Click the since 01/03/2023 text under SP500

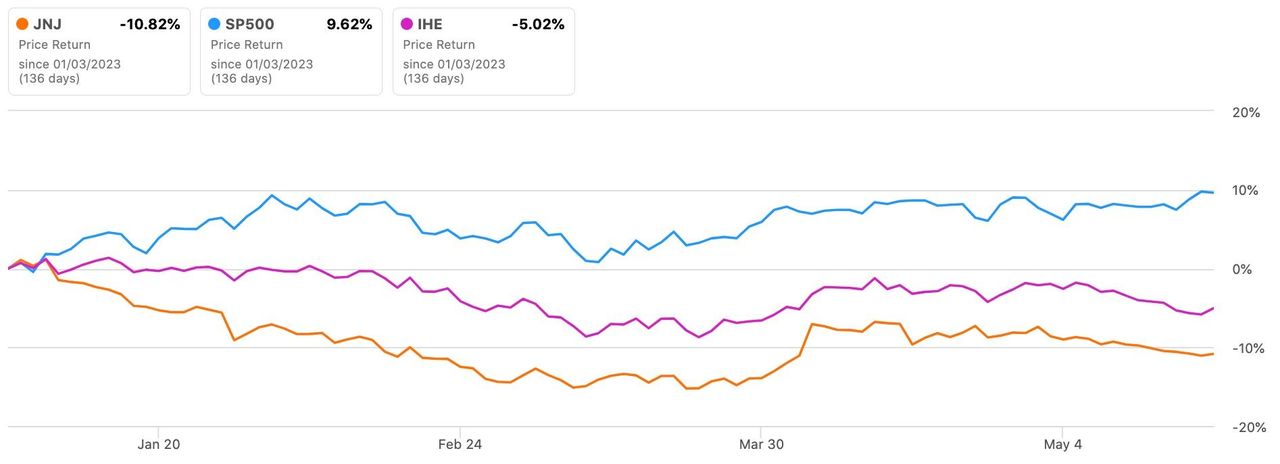[262, 64]
